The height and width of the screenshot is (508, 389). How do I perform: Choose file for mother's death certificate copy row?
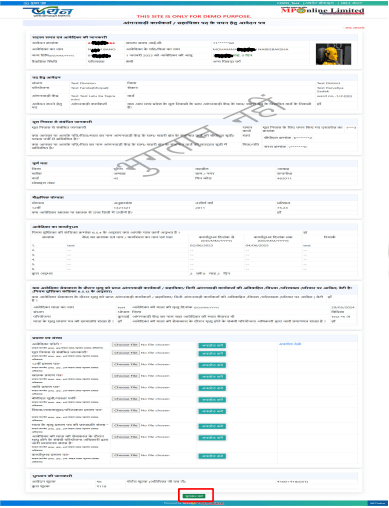pos(126,425)
